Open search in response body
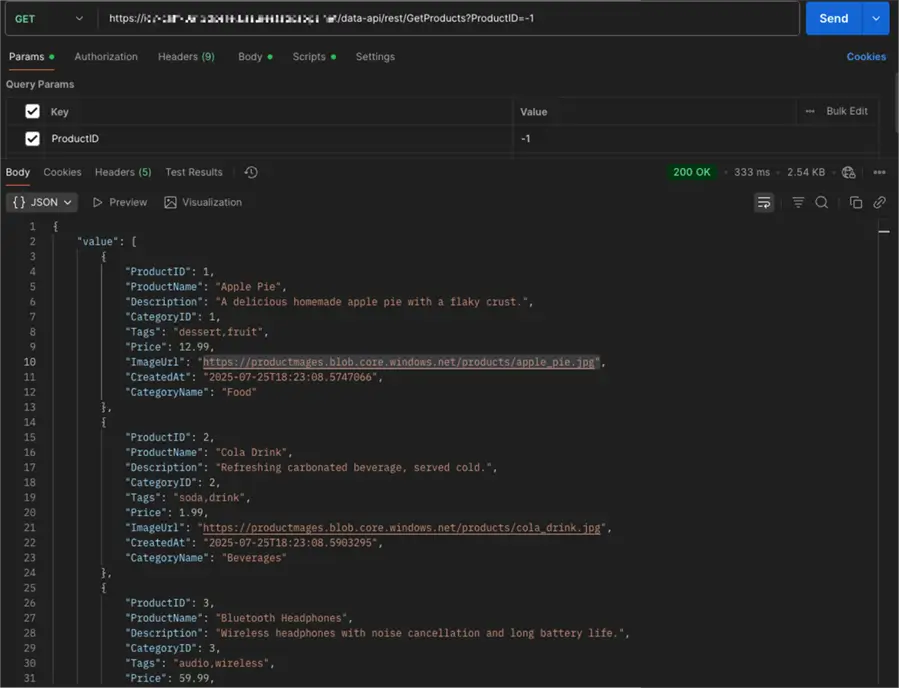This screenshot has width=900, height=688. [821, 202]
